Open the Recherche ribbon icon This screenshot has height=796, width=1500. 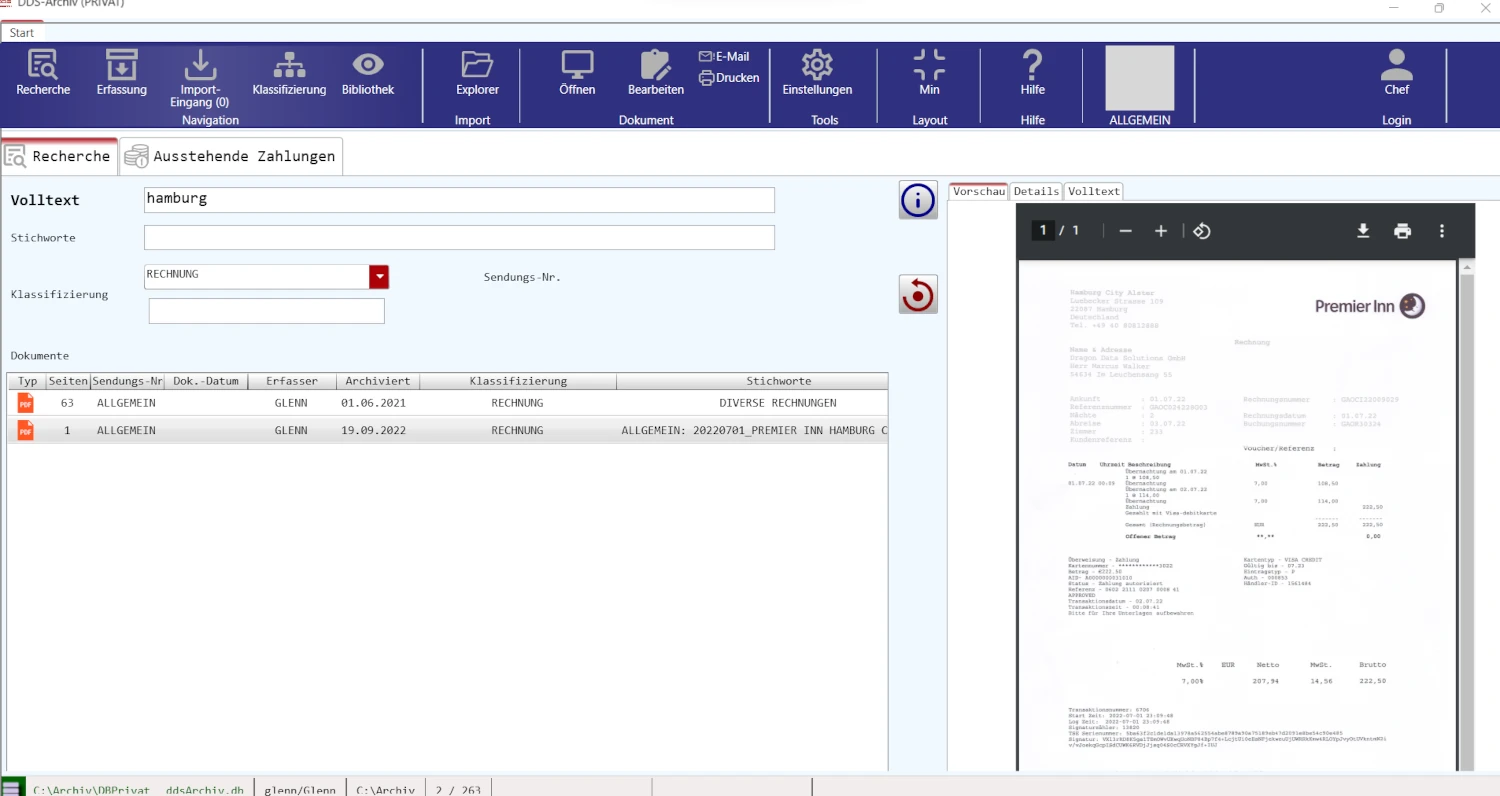43,73
